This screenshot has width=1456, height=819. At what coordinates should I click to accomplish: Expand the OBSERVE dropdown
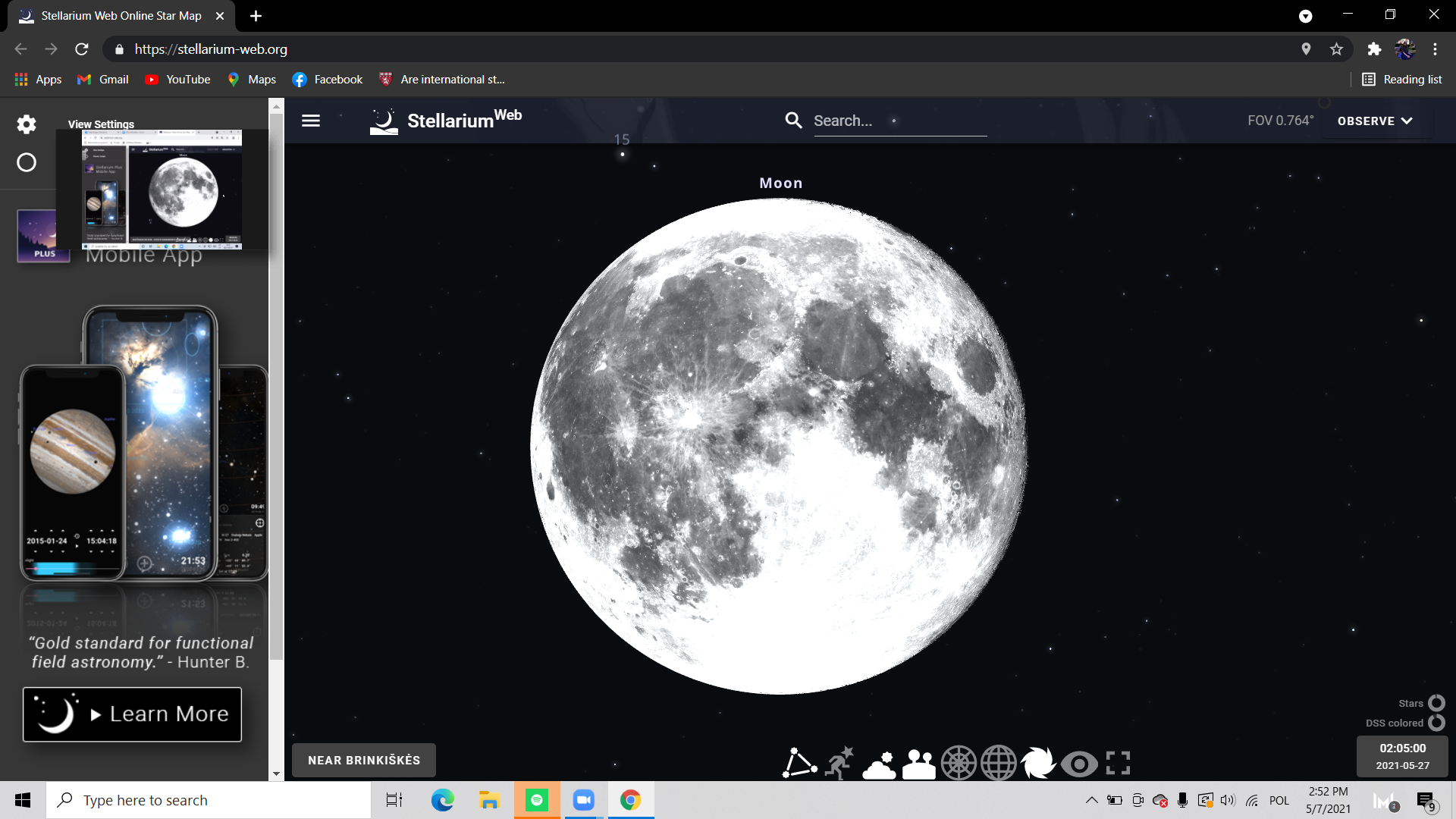(x=1375, y=121)
